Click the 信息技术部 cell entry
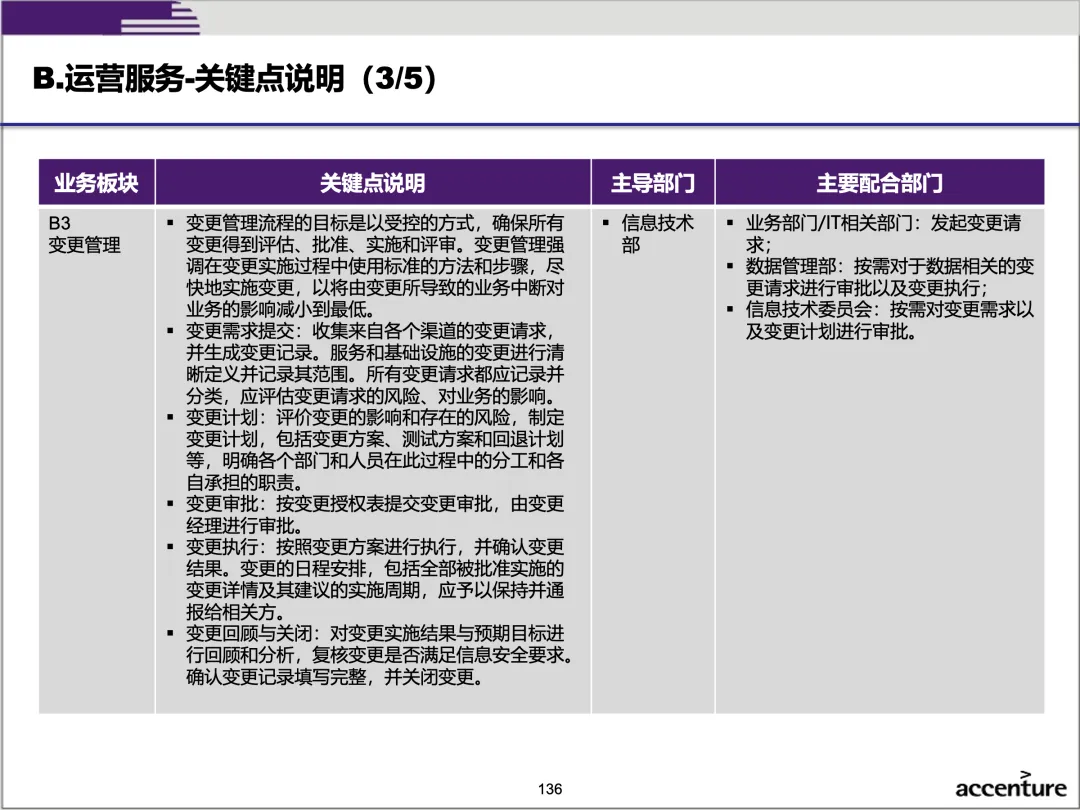This screenshot has width=1080, height=810. (649, 234)
